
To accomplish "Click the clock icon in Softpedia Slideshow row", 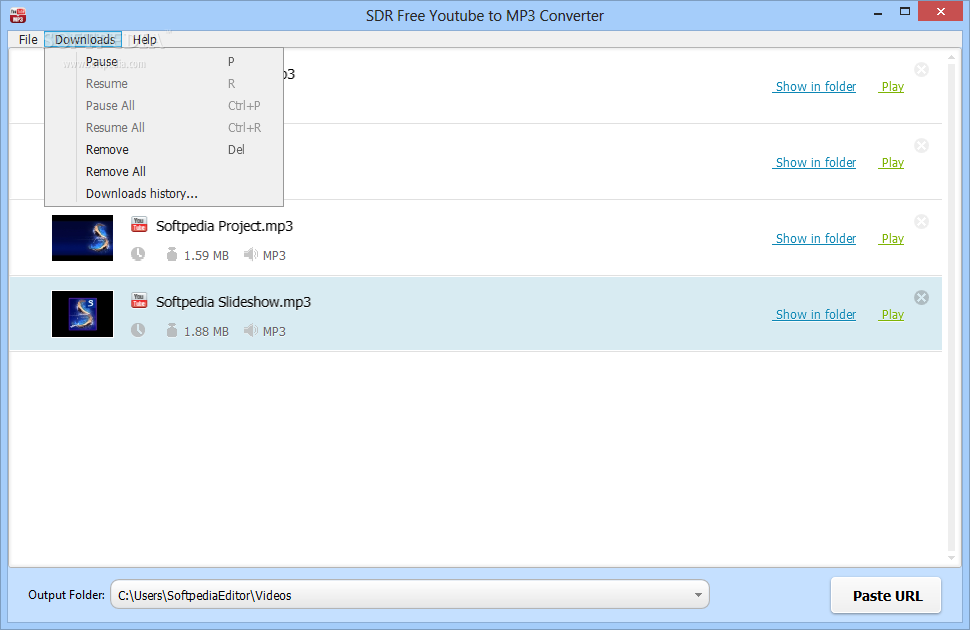I will click(138, 330).
